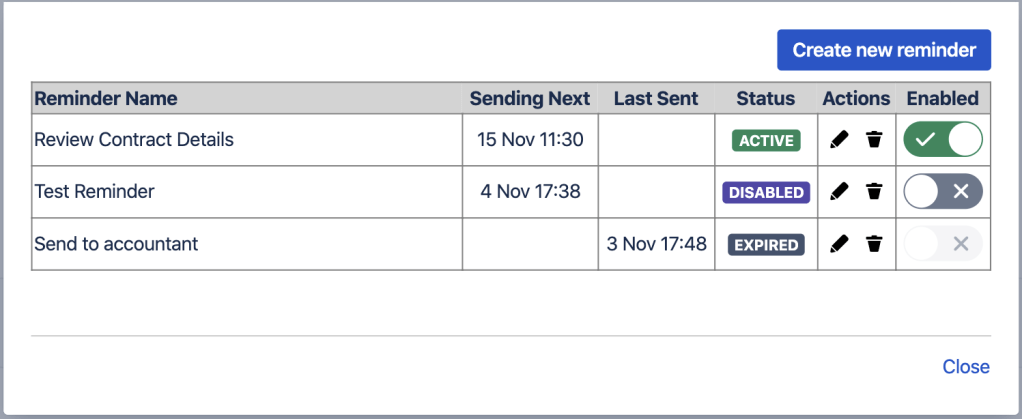This screenshot has height=419, width=1022.
Task: Click Create new reminder button
Action: 884,50
